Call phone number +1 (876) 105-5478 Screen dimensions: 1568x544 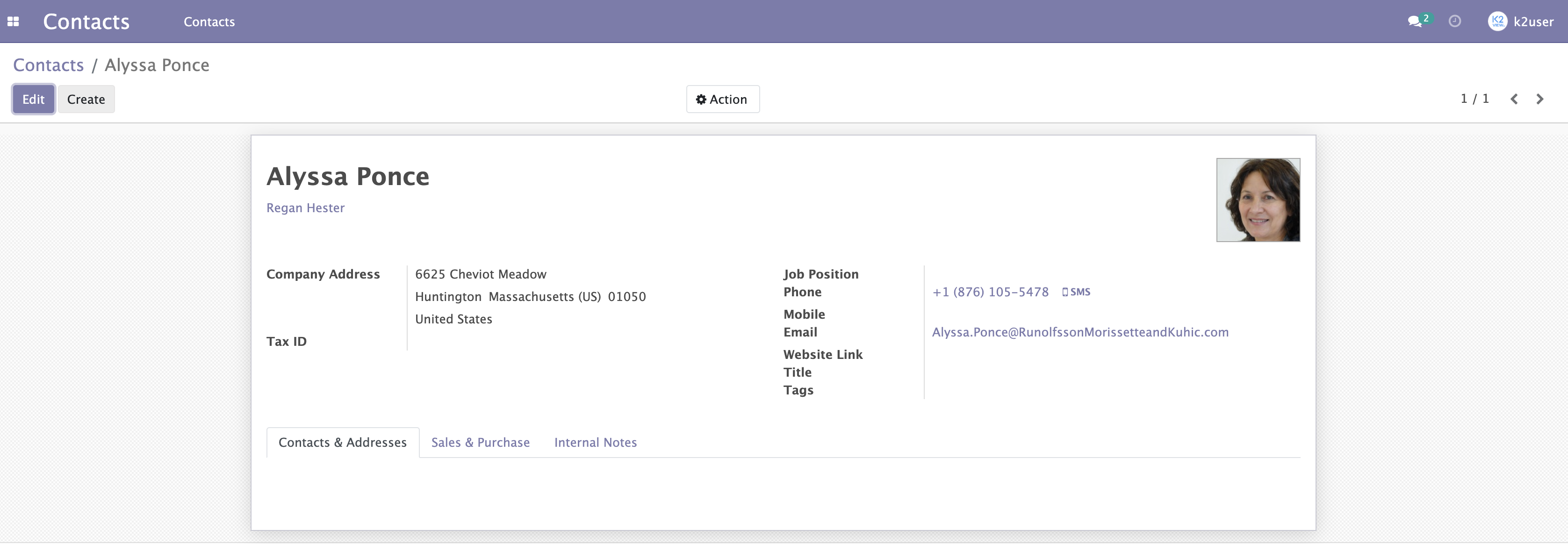pos(990,292)
